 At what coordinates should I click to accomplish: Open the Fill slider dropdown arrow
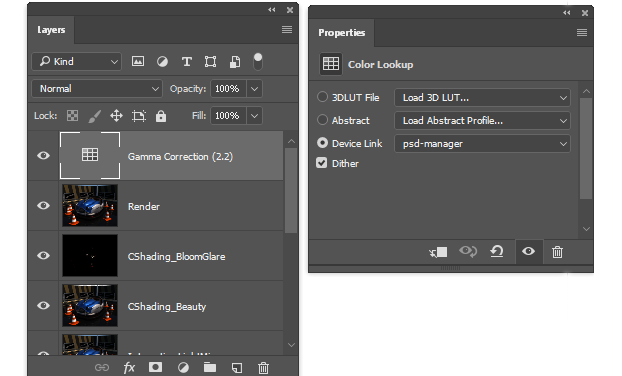pos(254,116)
